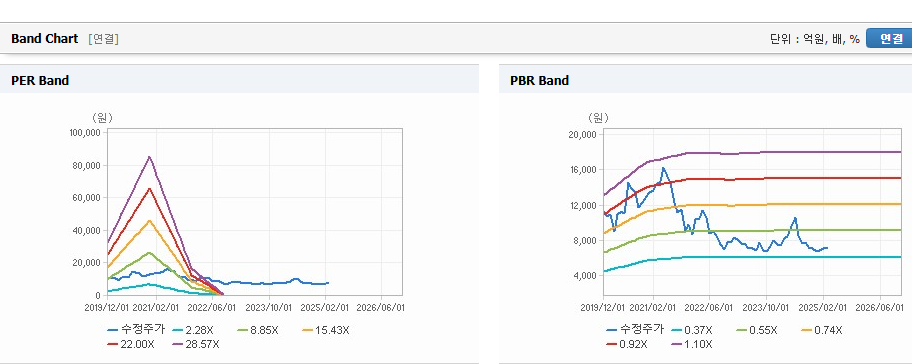Image resolution: width=912 pixels, height=364 pixels.
Task: Click the 2025/02/01 date label in PBR chart
Action: [824, 307]
